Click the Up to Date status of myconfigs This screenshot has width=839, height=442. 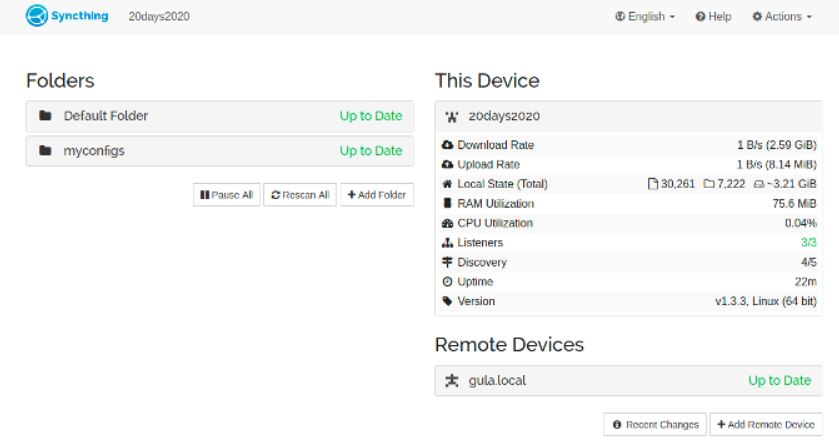tap(371, 151)
